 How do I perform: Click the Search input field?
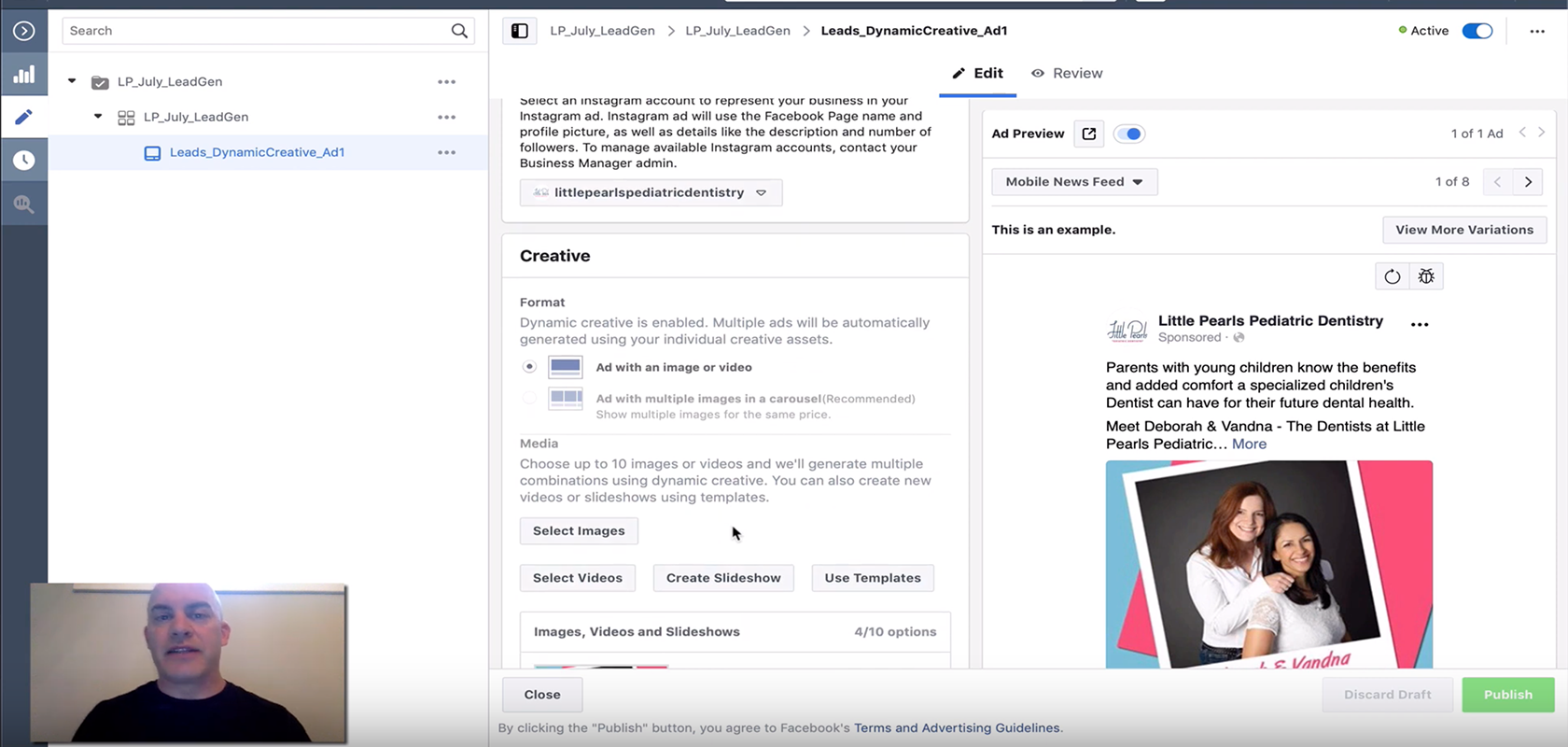pyautogui.click(x=268, y=31)
